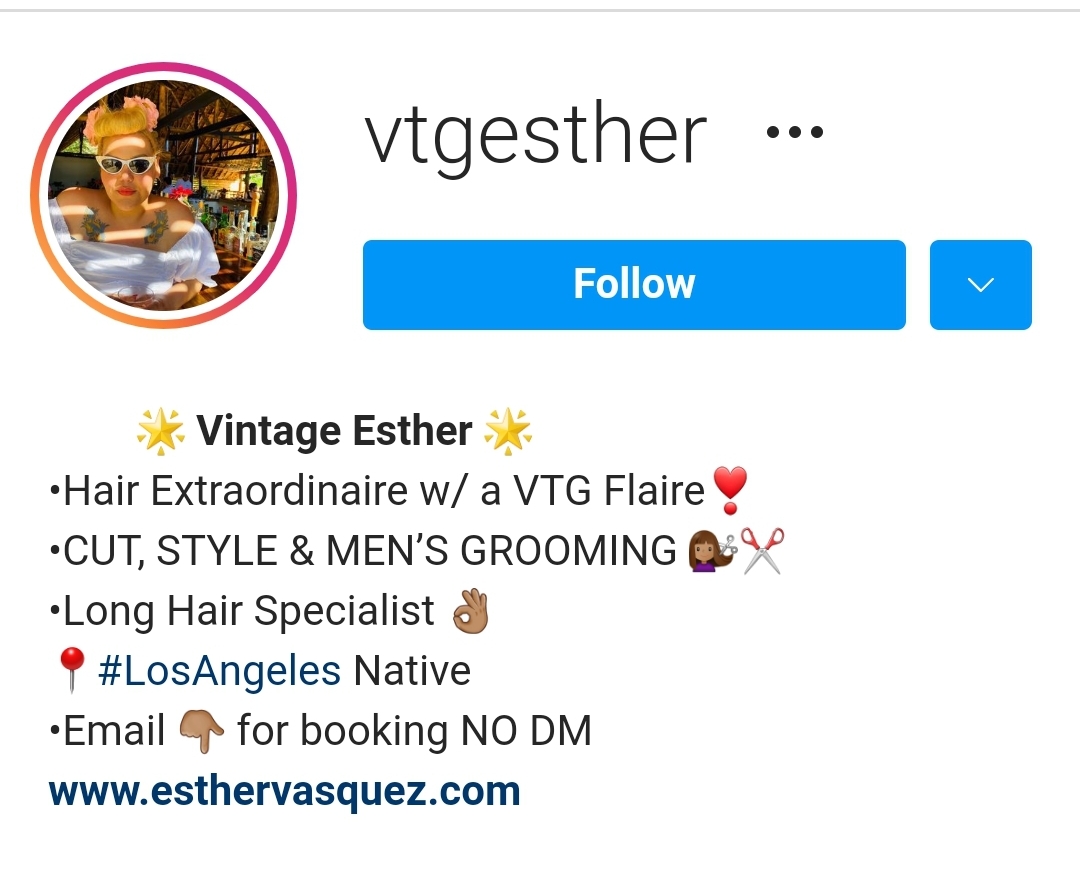Click the red heart exclamation emoji
The width and height of the screenshot is (1080, 876).
pyautogui.click(x=730, y=490)
